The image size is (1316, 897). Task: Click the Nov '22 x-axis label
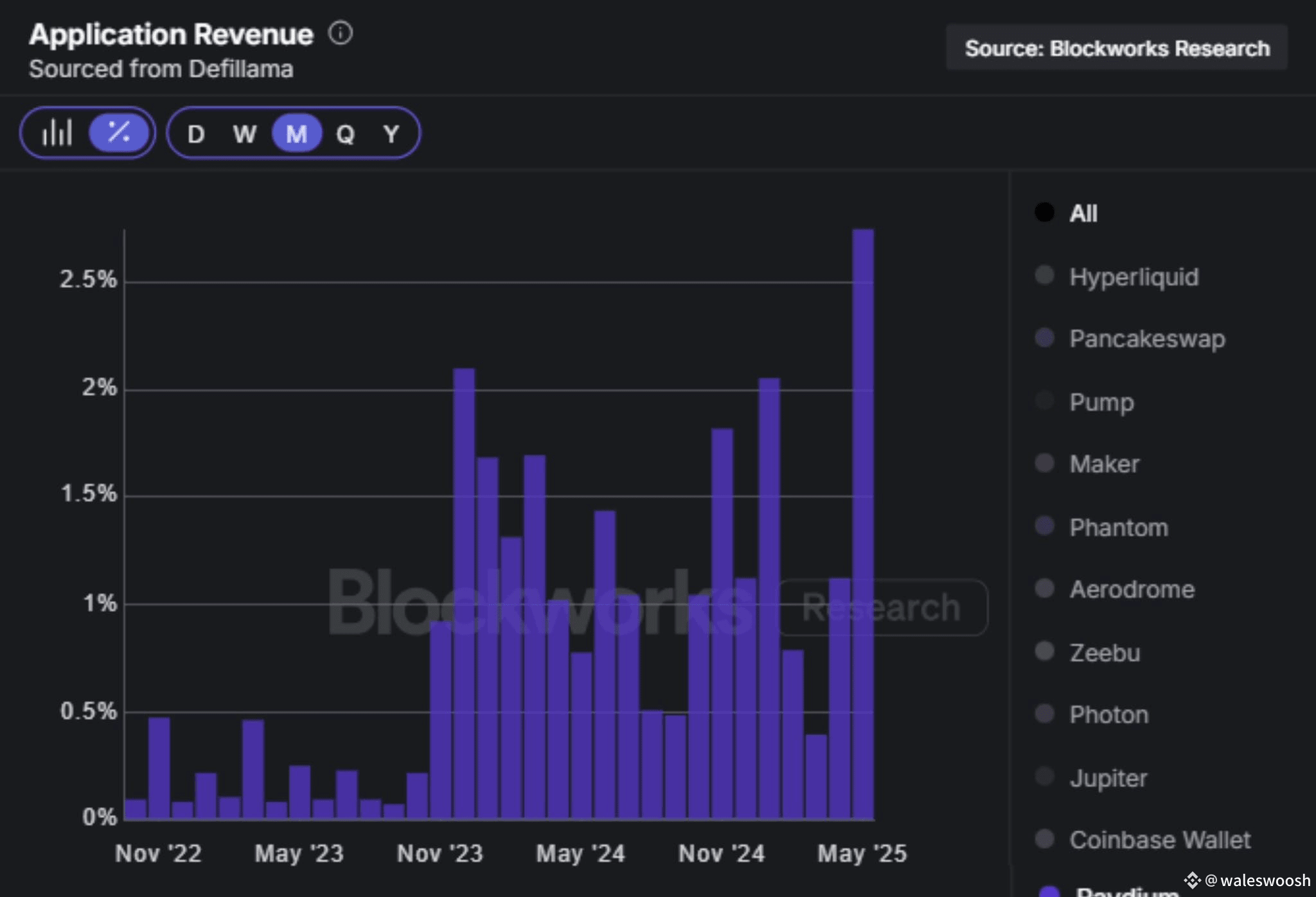click(158, 853)
